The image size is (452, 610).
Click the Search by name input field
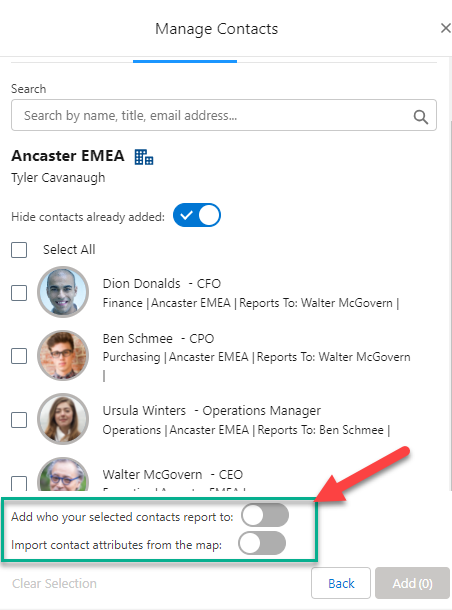(224, 115)
